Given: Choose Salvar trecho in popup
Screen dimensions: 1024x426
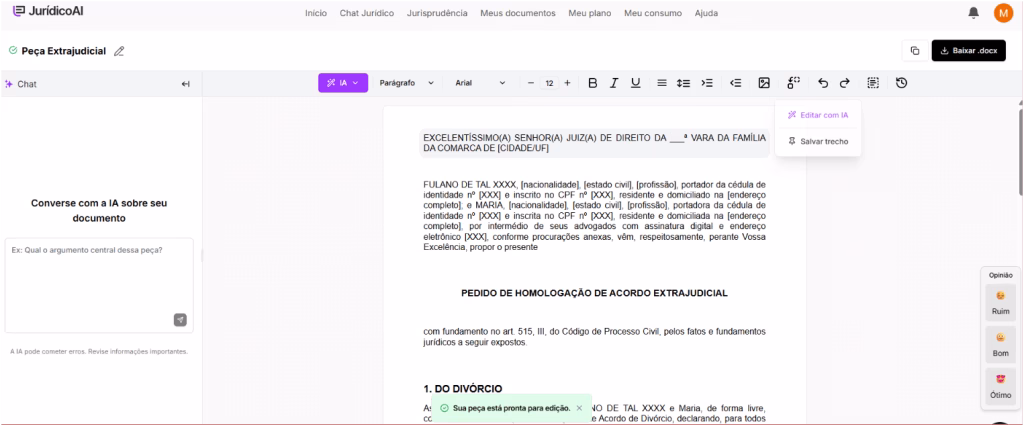Looking at the screenshot, I should [x=818, y=141].
